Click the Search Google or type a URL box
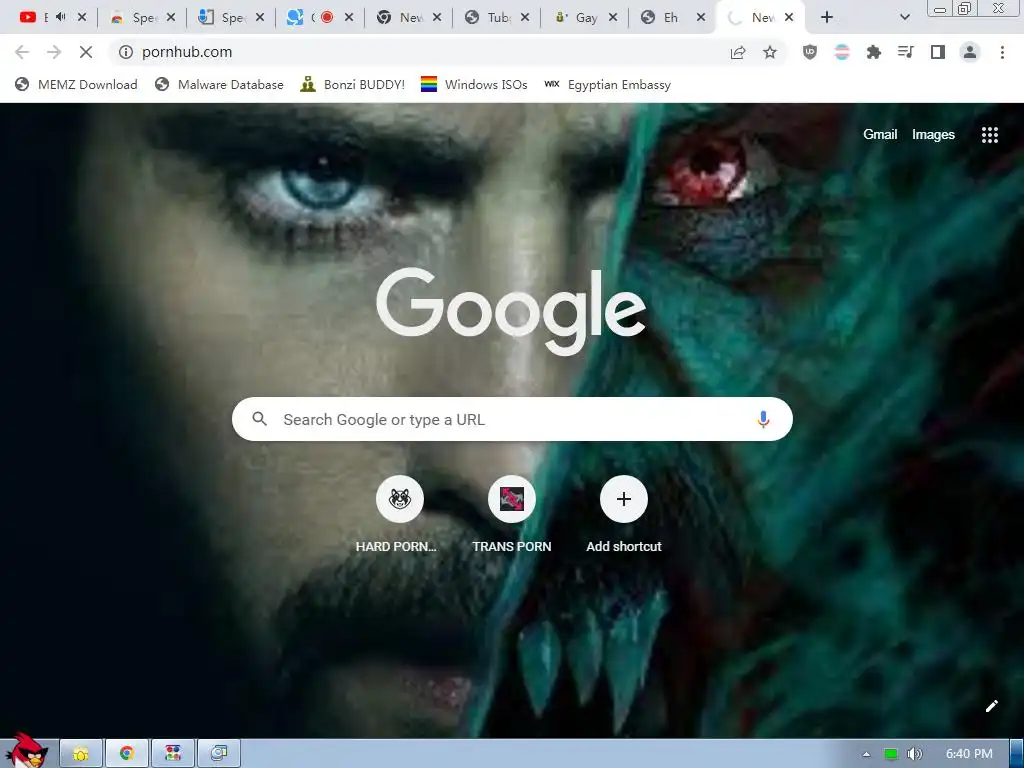The width and height of the screenshot is (1024, 768). pos(512,419)
